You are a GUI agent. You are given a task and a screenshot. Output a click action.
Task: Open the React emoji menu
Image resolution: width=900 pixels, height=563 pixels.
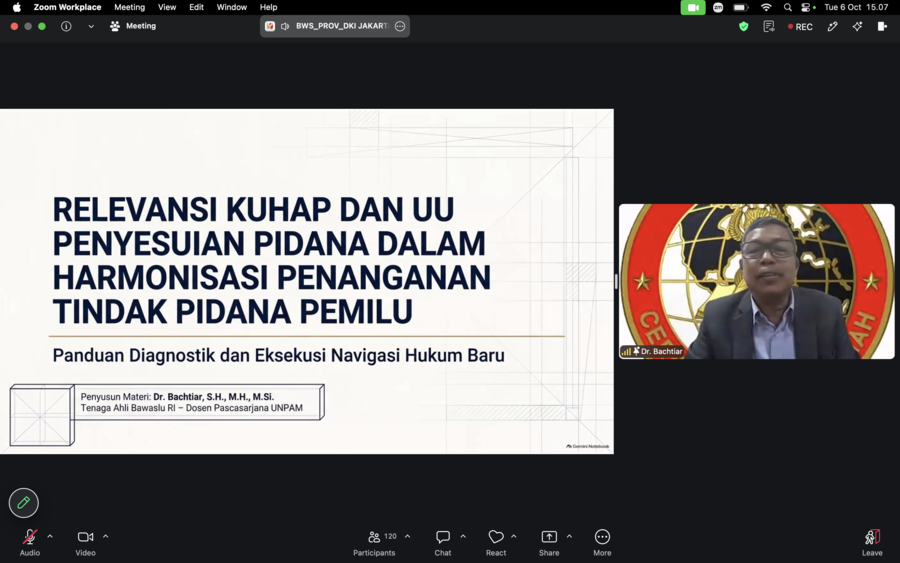pyautogui.click(x=496, y=542)
